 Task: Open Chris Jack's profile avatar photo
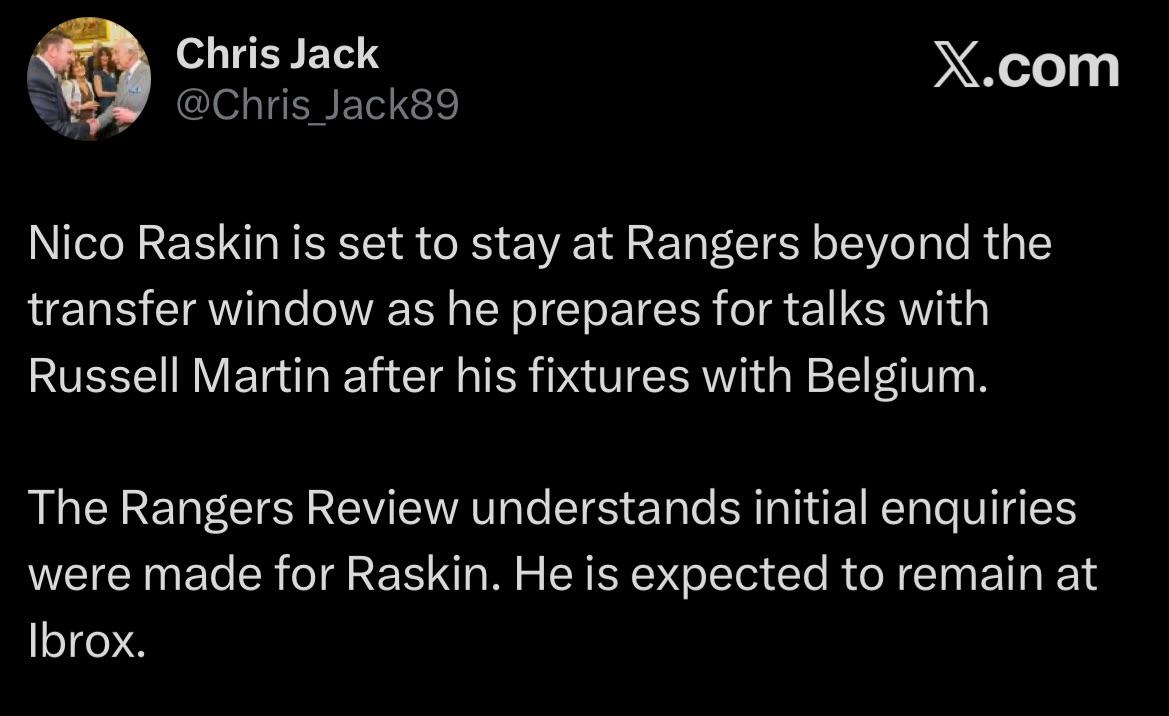click(x=89, y=79)
